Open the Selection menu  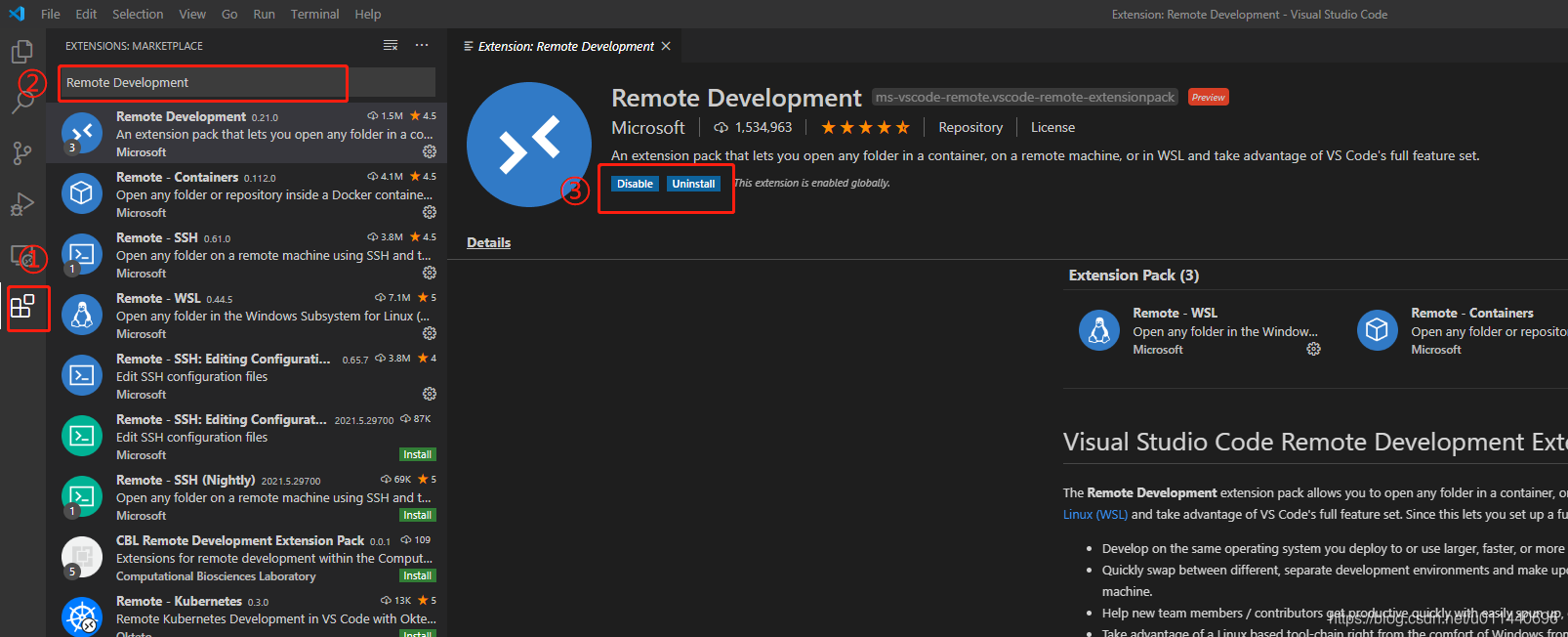click(138, 14)
